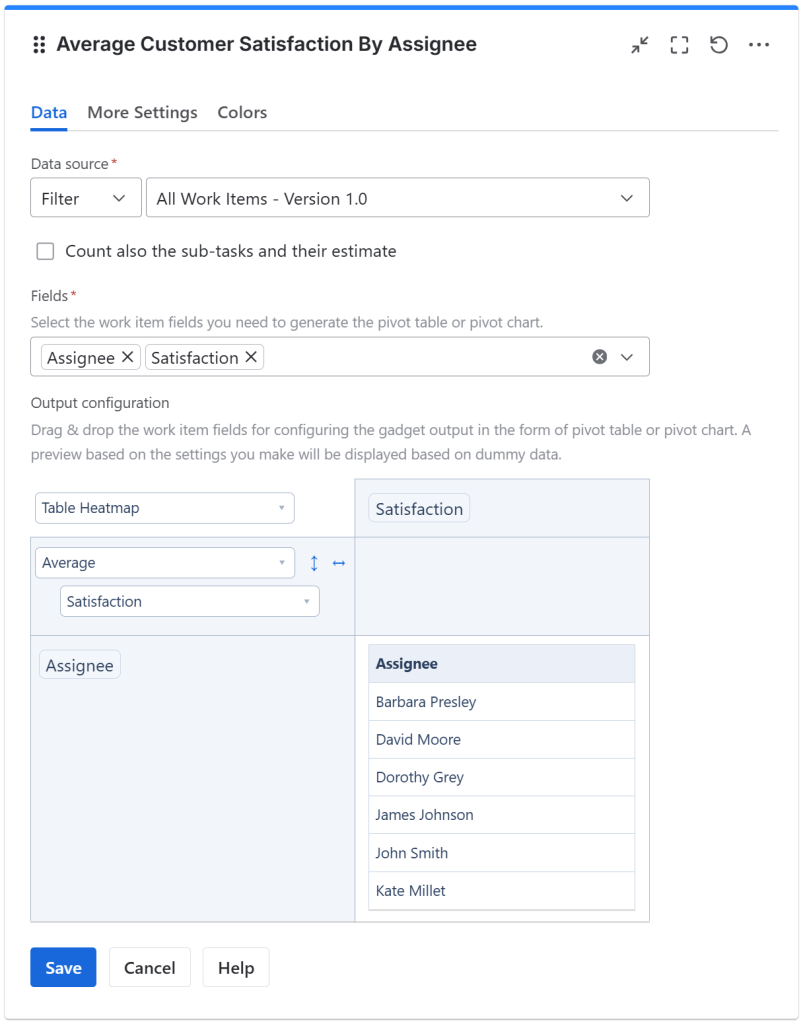Open the All Work Items filter dropdown
Screen dimensions: 801x1024
coord(397,198)
